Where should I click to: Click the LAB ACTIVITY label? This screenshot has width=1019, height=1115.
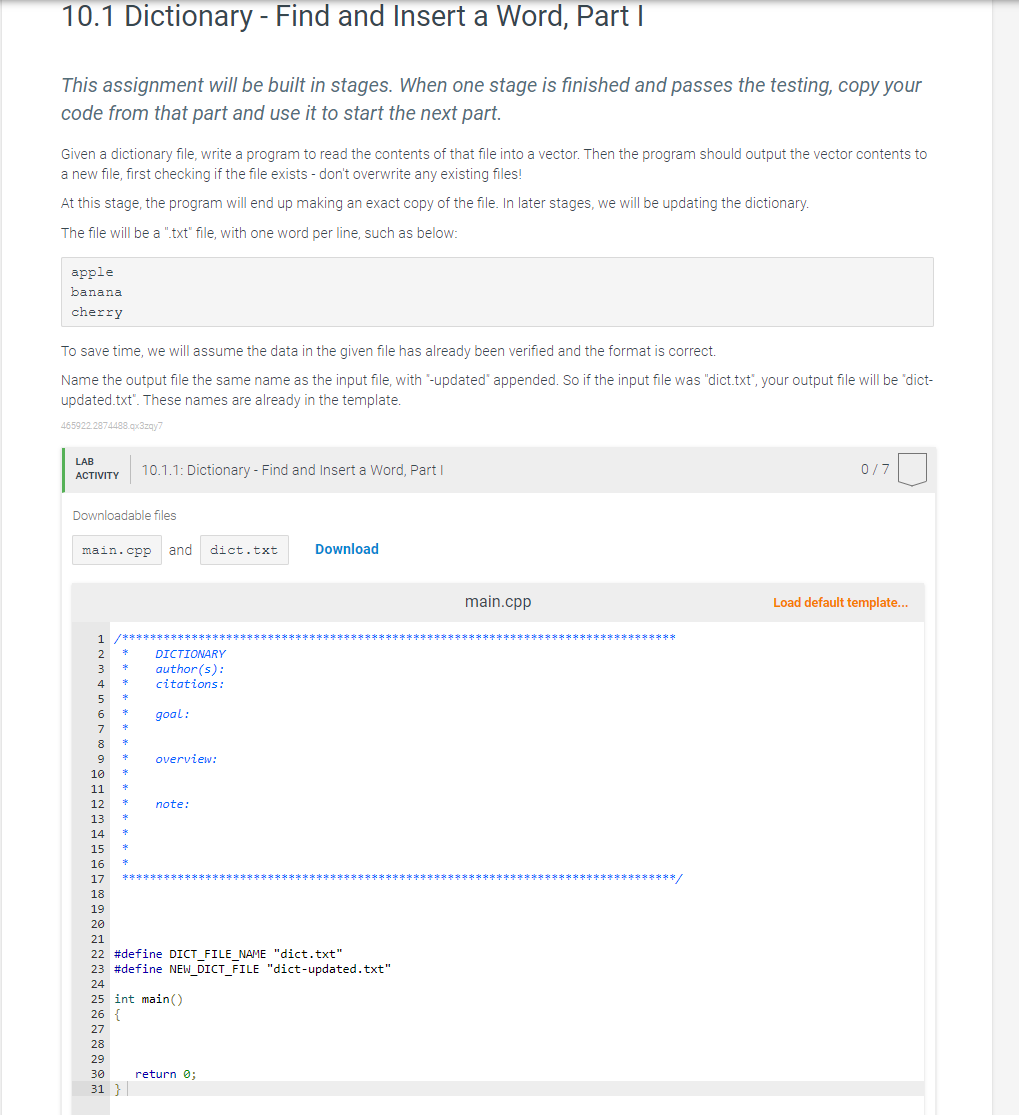(x=96, y=469)
